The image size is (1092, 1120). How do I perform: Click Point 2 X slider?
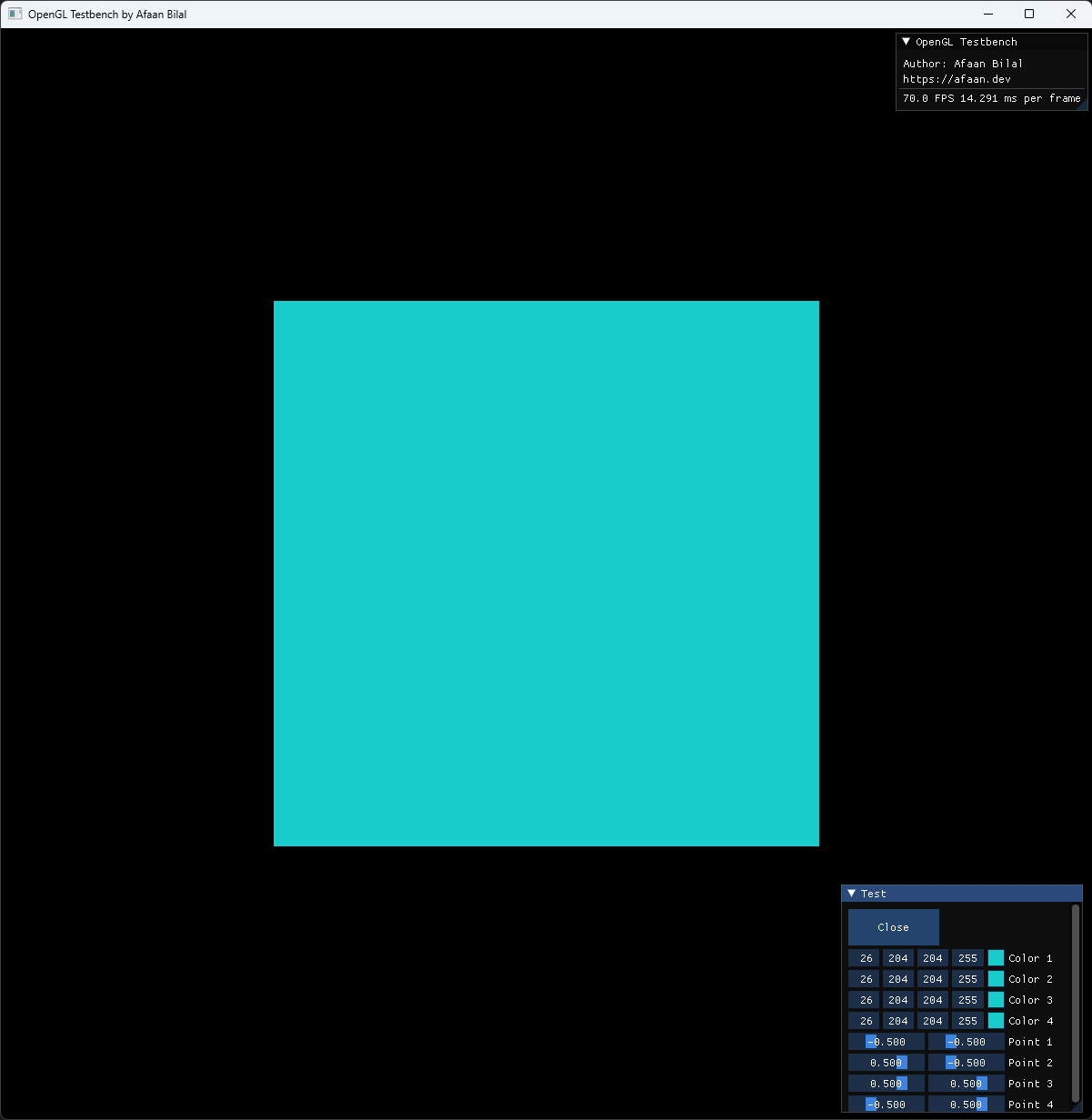point(887,1063)
